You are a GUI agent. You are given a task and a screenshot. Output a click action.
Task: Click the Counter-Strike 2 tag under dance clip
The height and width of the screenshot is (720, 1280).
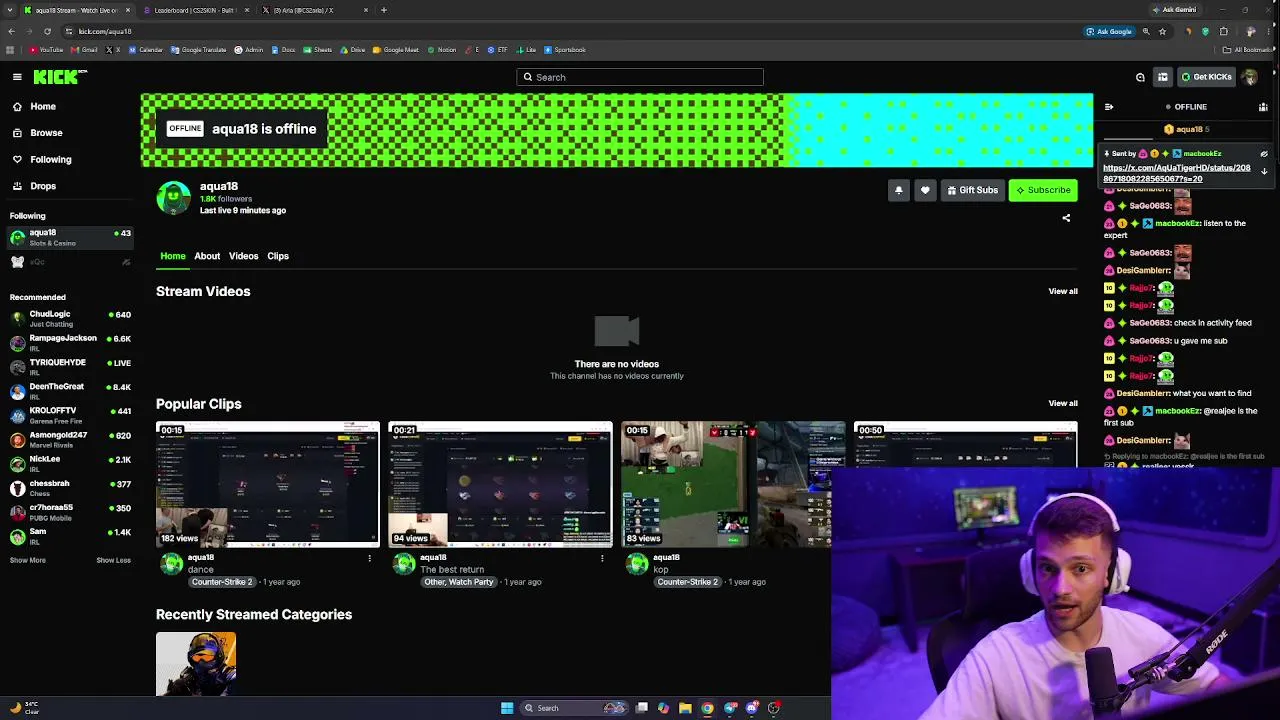tap(222, 582)
